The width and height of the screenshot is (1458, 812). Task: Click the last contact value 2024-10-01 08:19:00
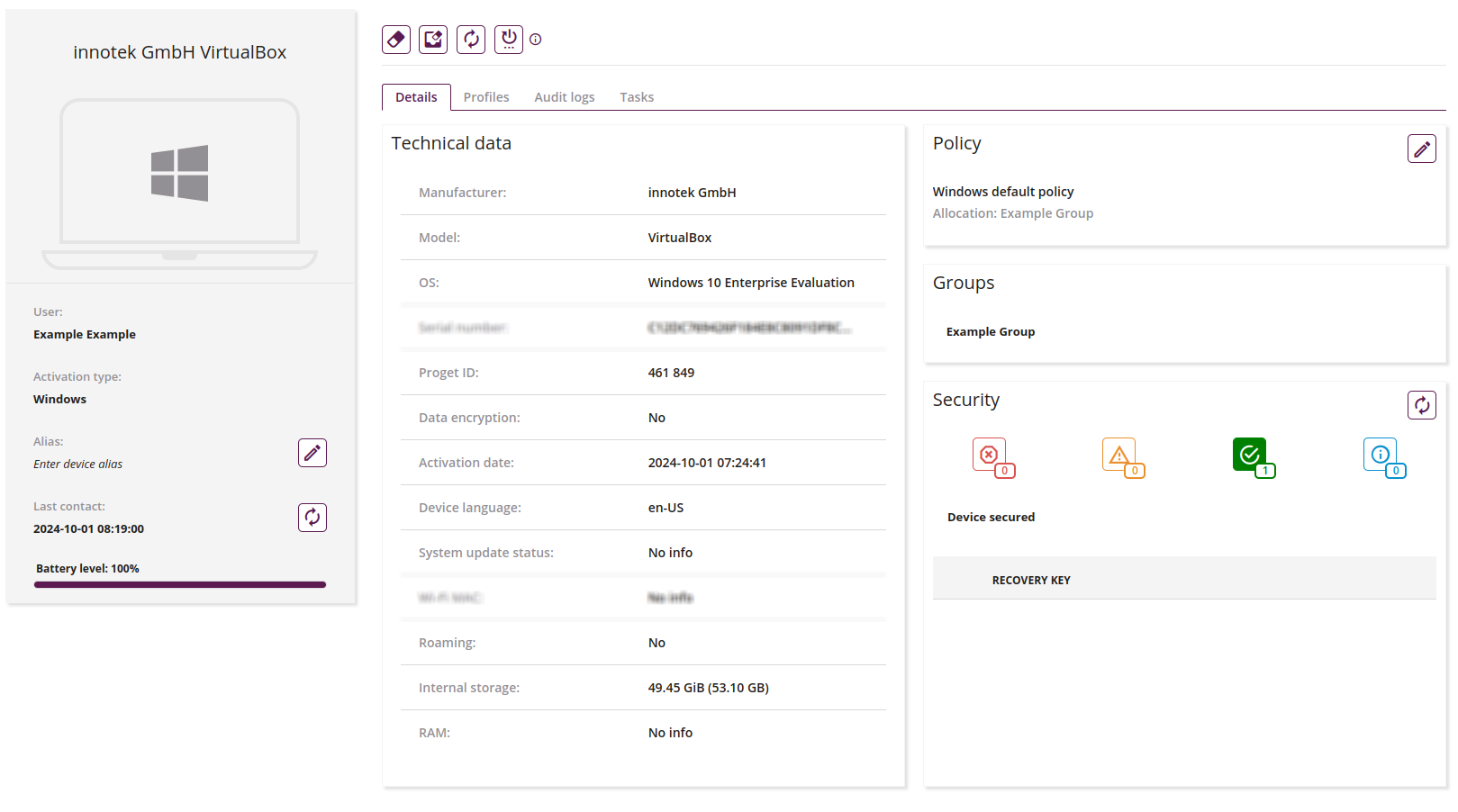(88, 529)
